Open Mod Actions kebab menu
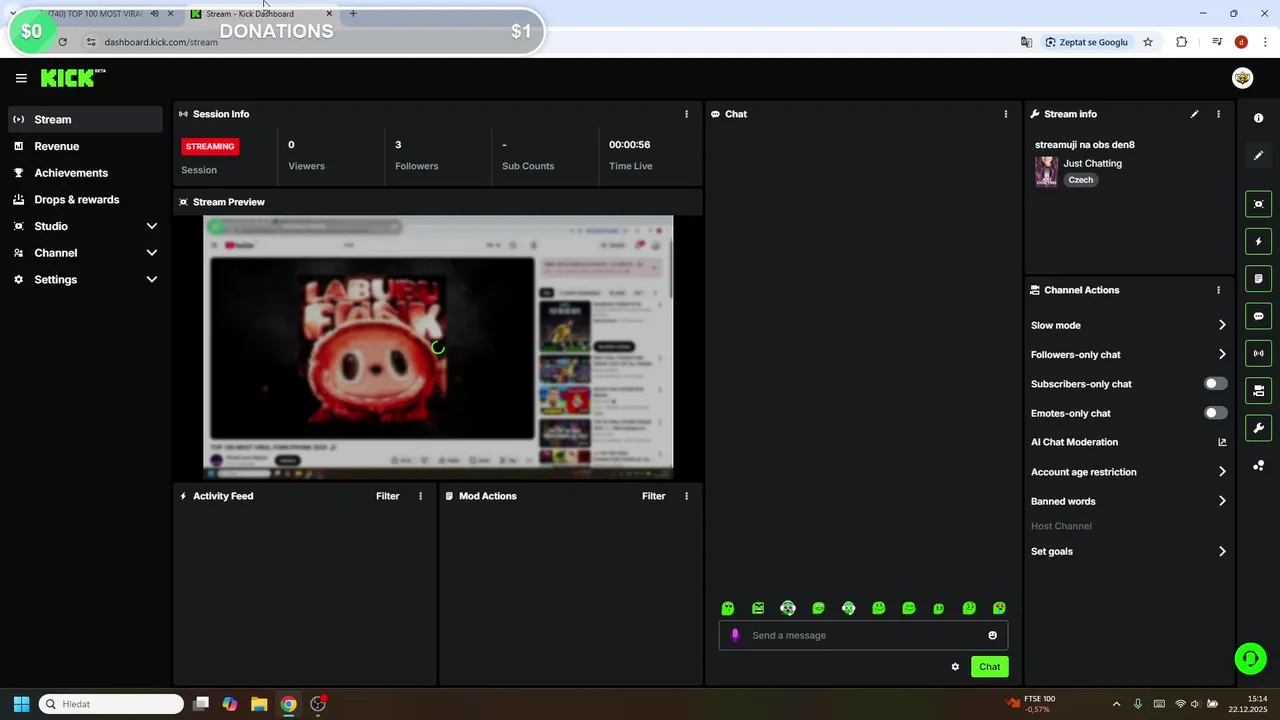Viewport: 1280px width, 720px height. click(686, 496)
